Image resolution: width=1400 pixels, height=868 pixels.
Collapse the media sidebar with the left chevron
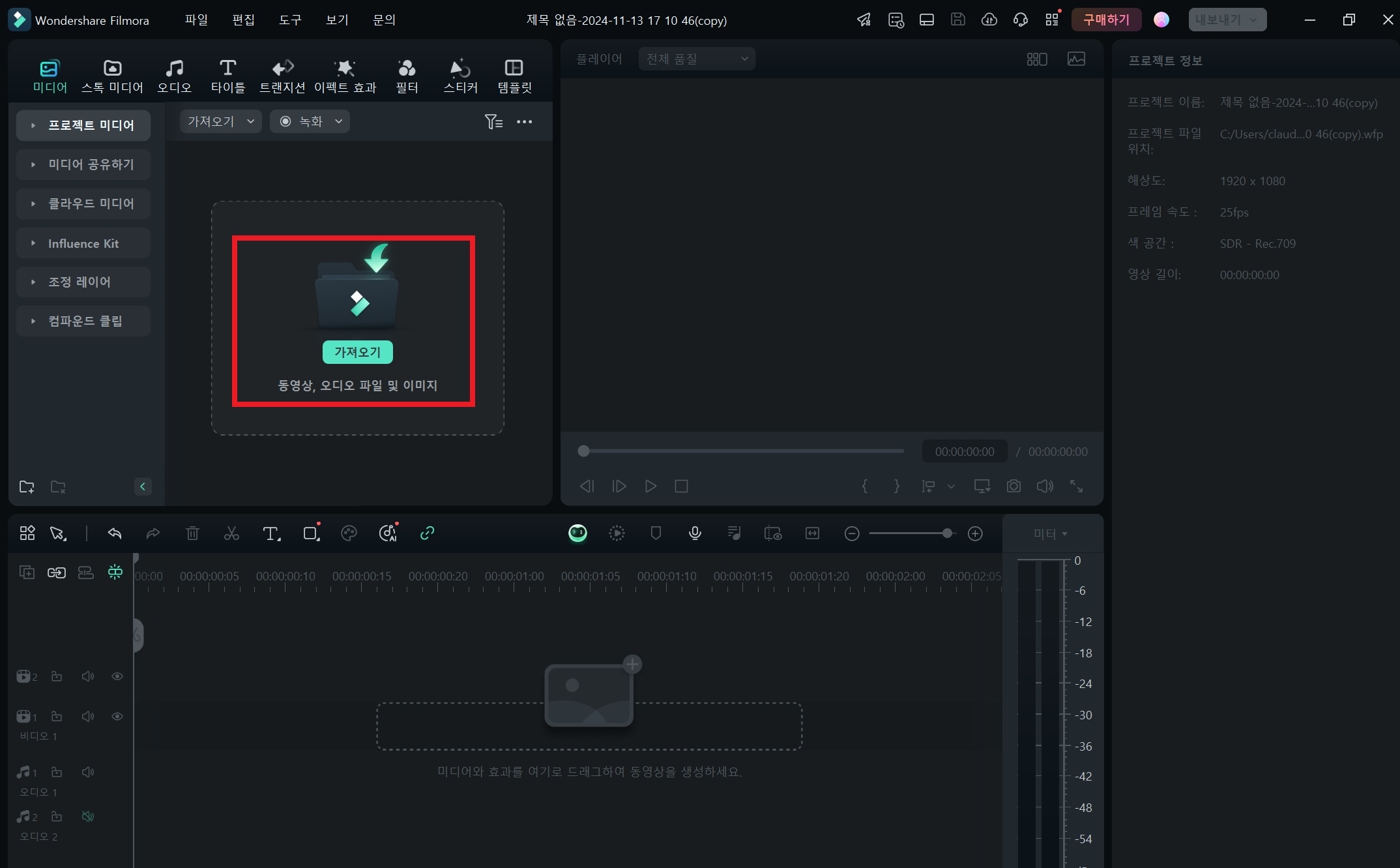143,486
